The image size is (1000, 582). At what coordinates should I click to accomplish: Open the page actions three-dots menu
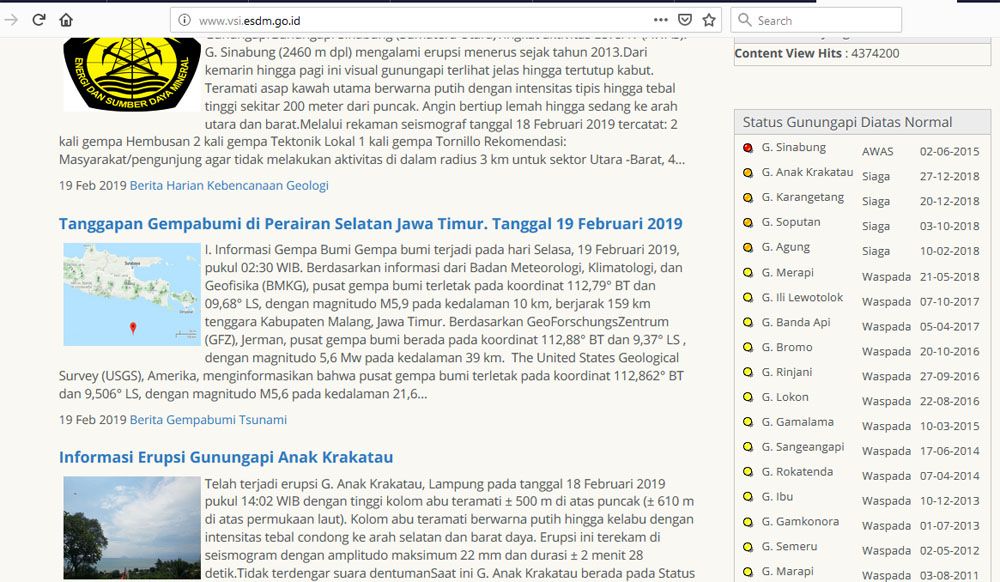(661, 20)
